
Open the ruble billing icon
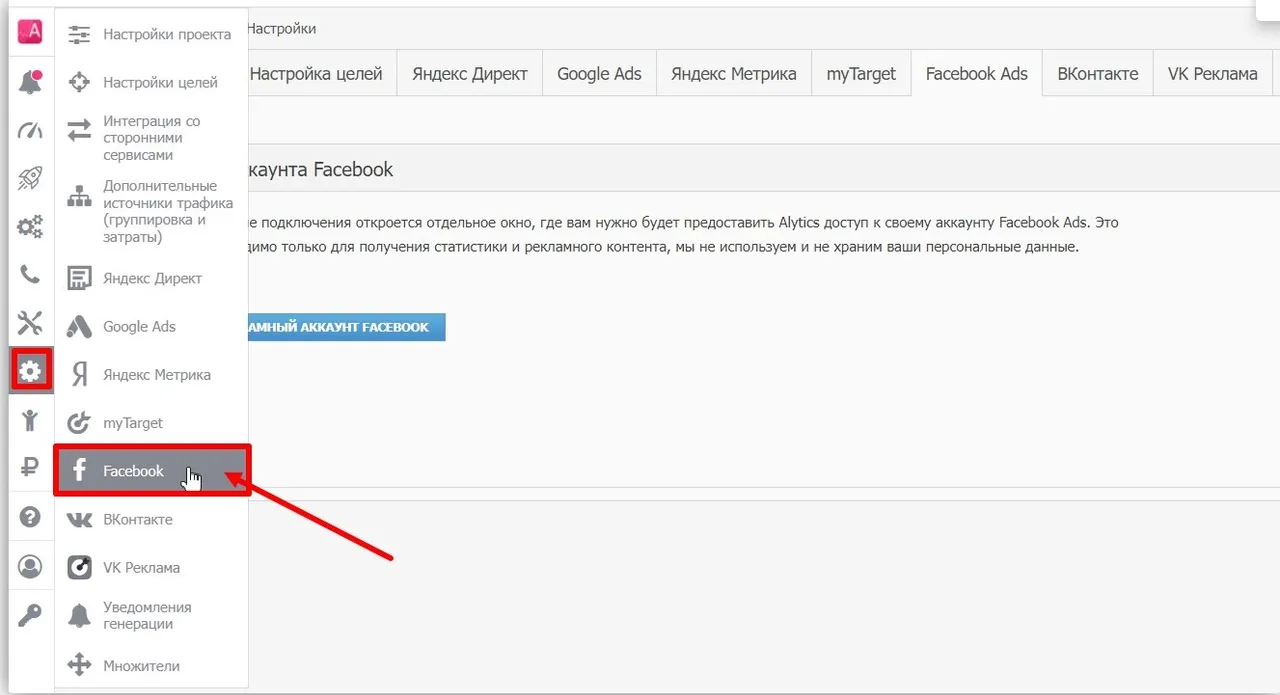point(30,467)
